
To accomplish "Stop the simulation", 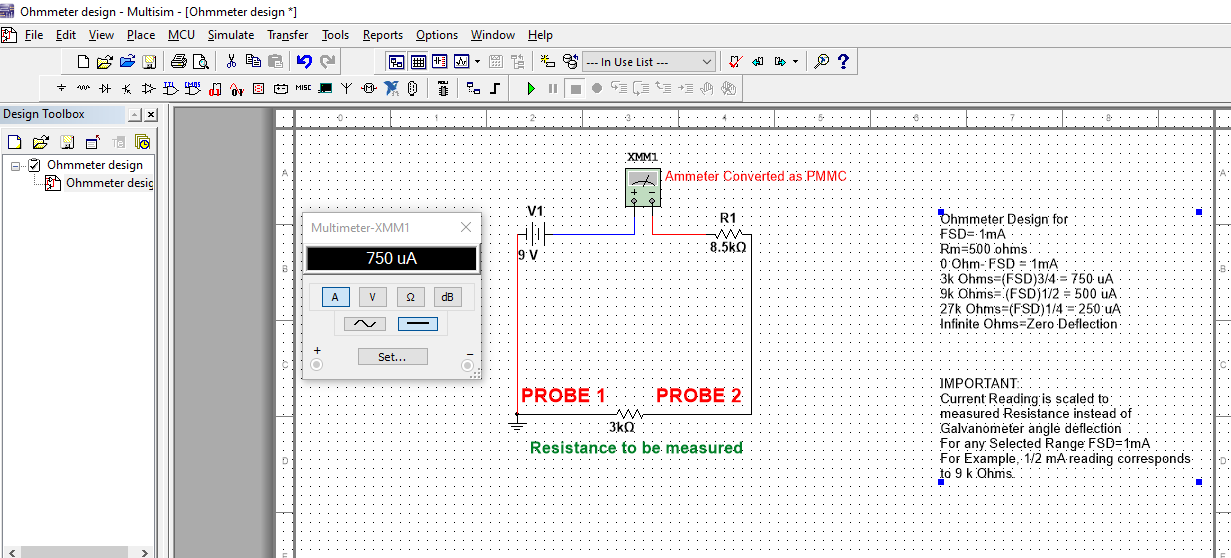I will pyautogui.click(x=575, y=89).
